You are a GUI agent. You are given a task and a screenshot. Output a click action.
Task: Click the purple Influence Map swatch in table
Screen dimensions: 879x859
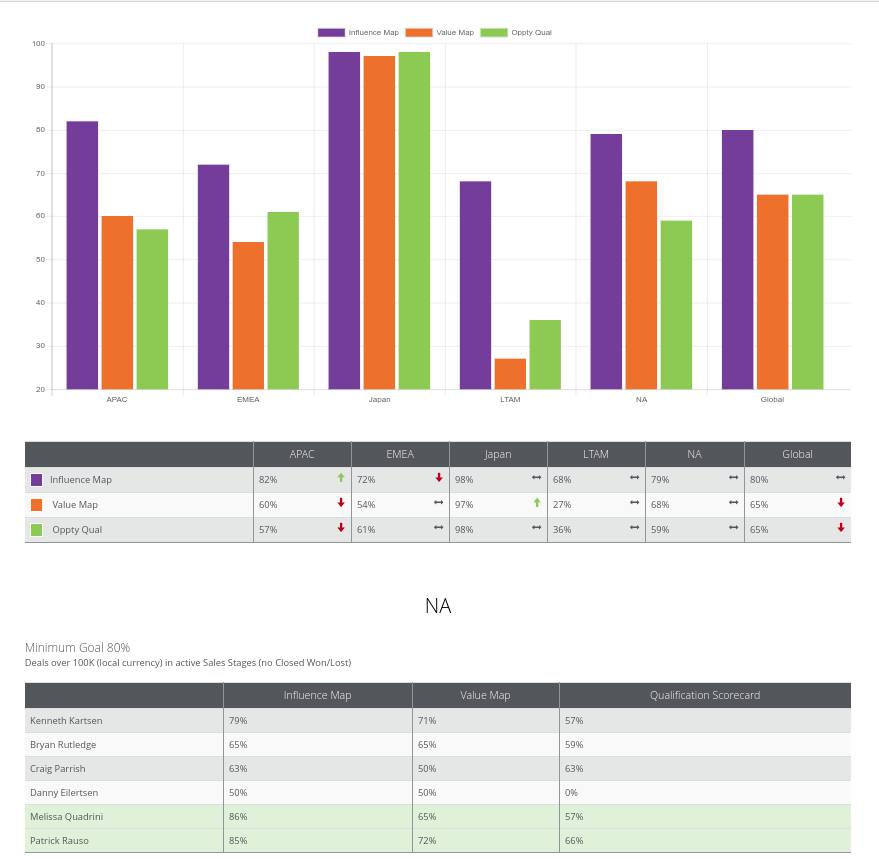[x=36, y=480]
